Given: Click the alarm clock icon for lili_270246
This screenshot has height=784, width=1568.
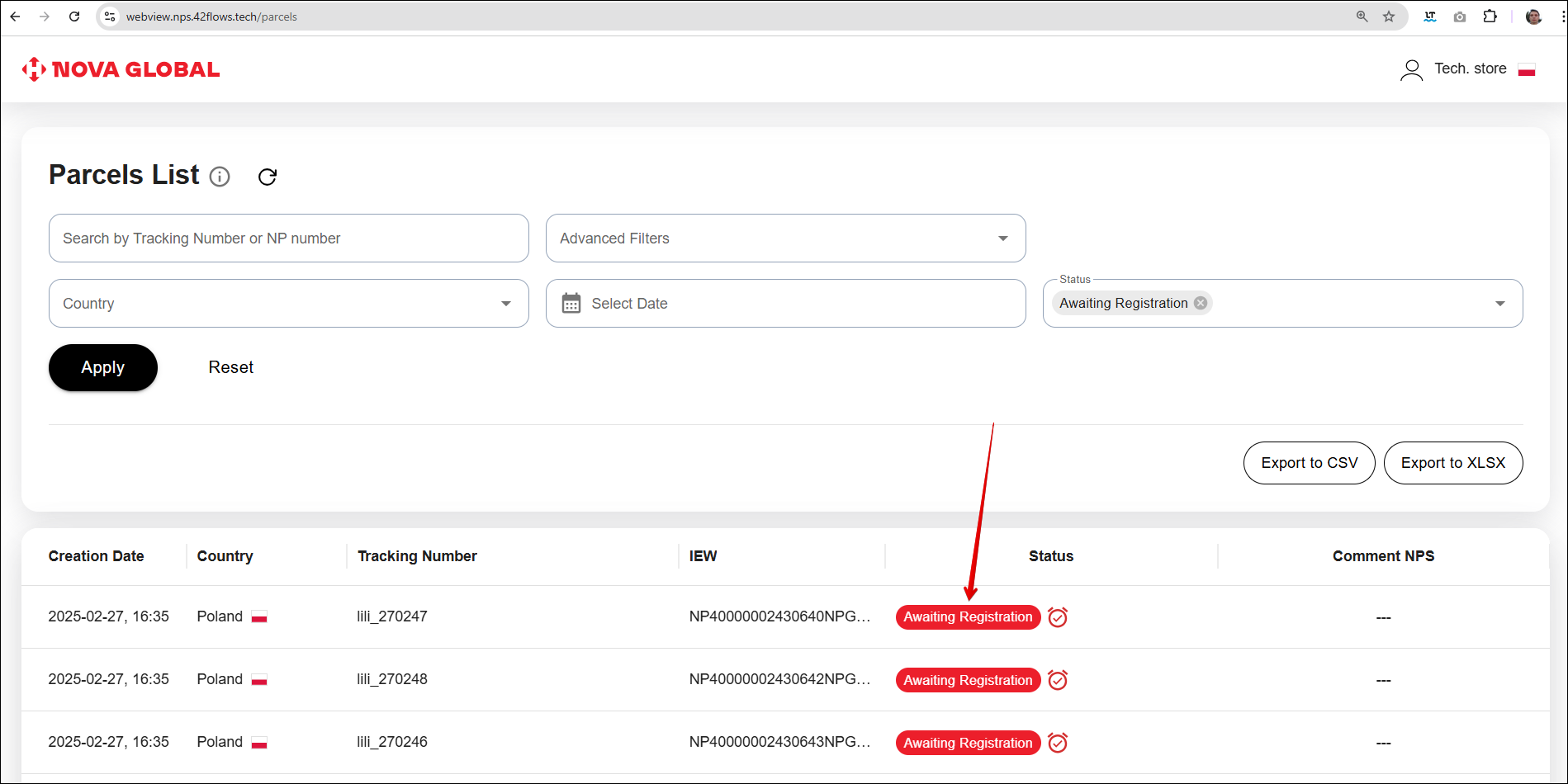Looking at the screenshot, I should tap(1058, 743).
